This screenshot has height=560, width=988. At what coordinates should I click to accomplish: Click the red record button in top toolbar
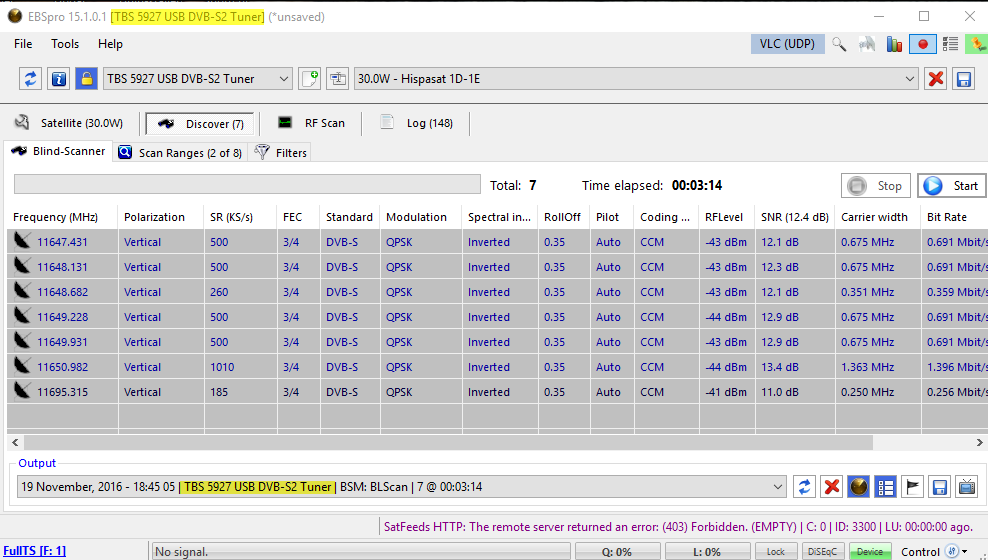pos(922,44)
